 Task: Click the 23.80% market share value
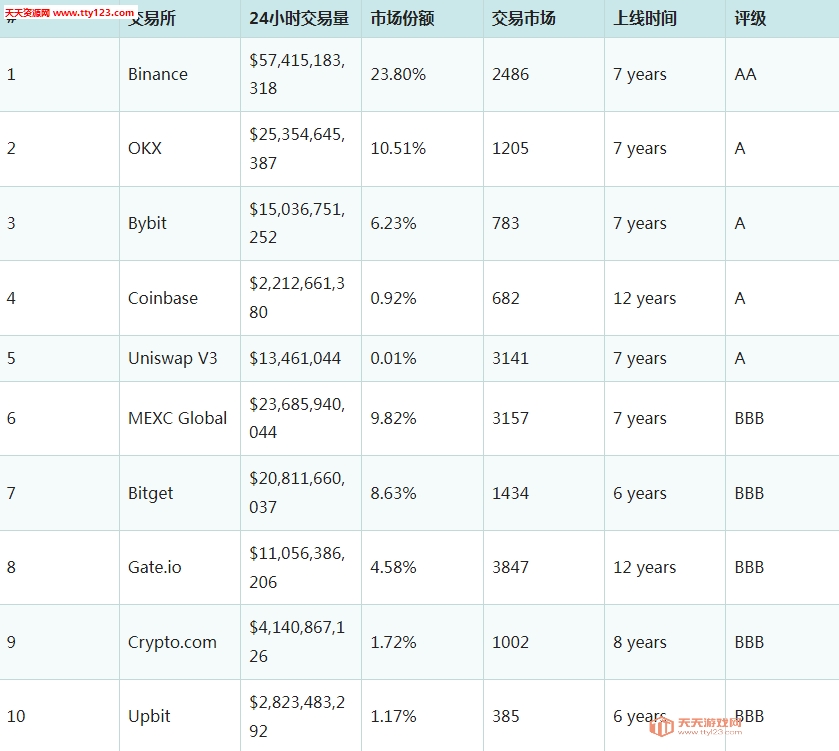398,74
